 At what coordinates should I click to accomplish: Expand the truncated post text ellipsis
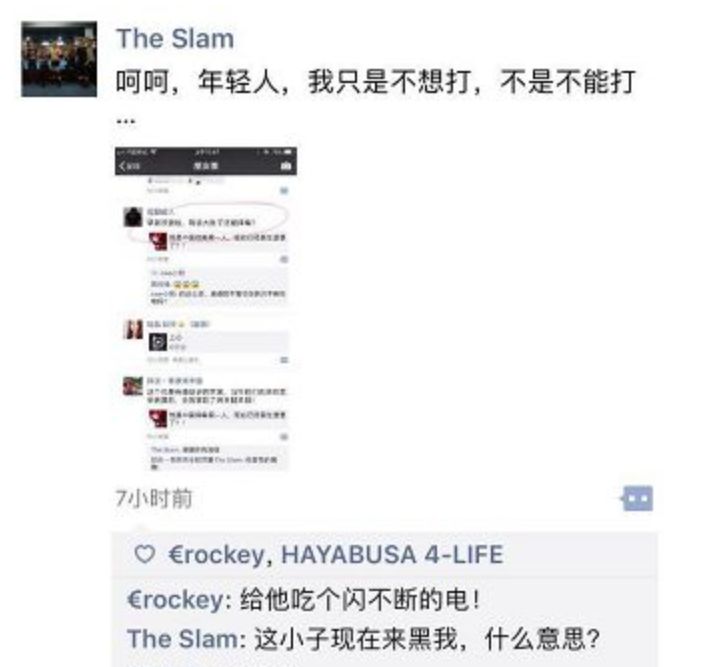click(x=126, y=121)
